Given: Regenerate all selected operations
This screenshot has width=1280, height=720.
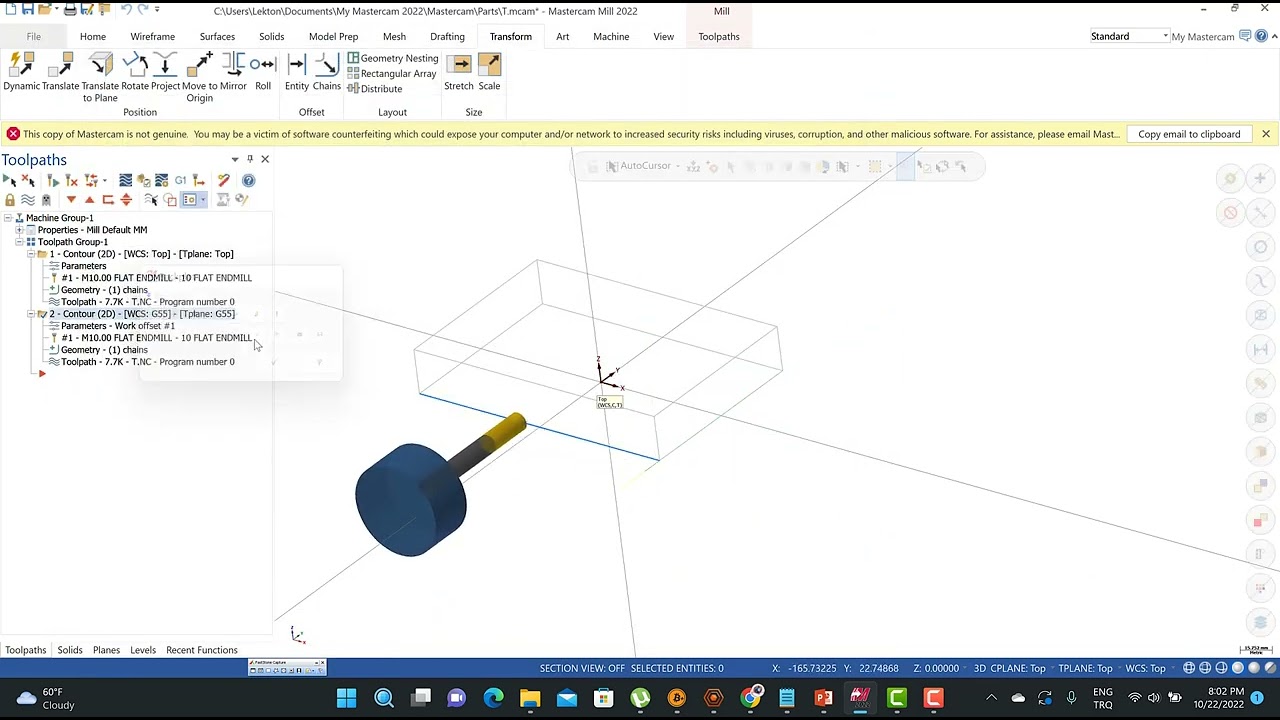Looking at the screenshot, I should click(53, 180).
